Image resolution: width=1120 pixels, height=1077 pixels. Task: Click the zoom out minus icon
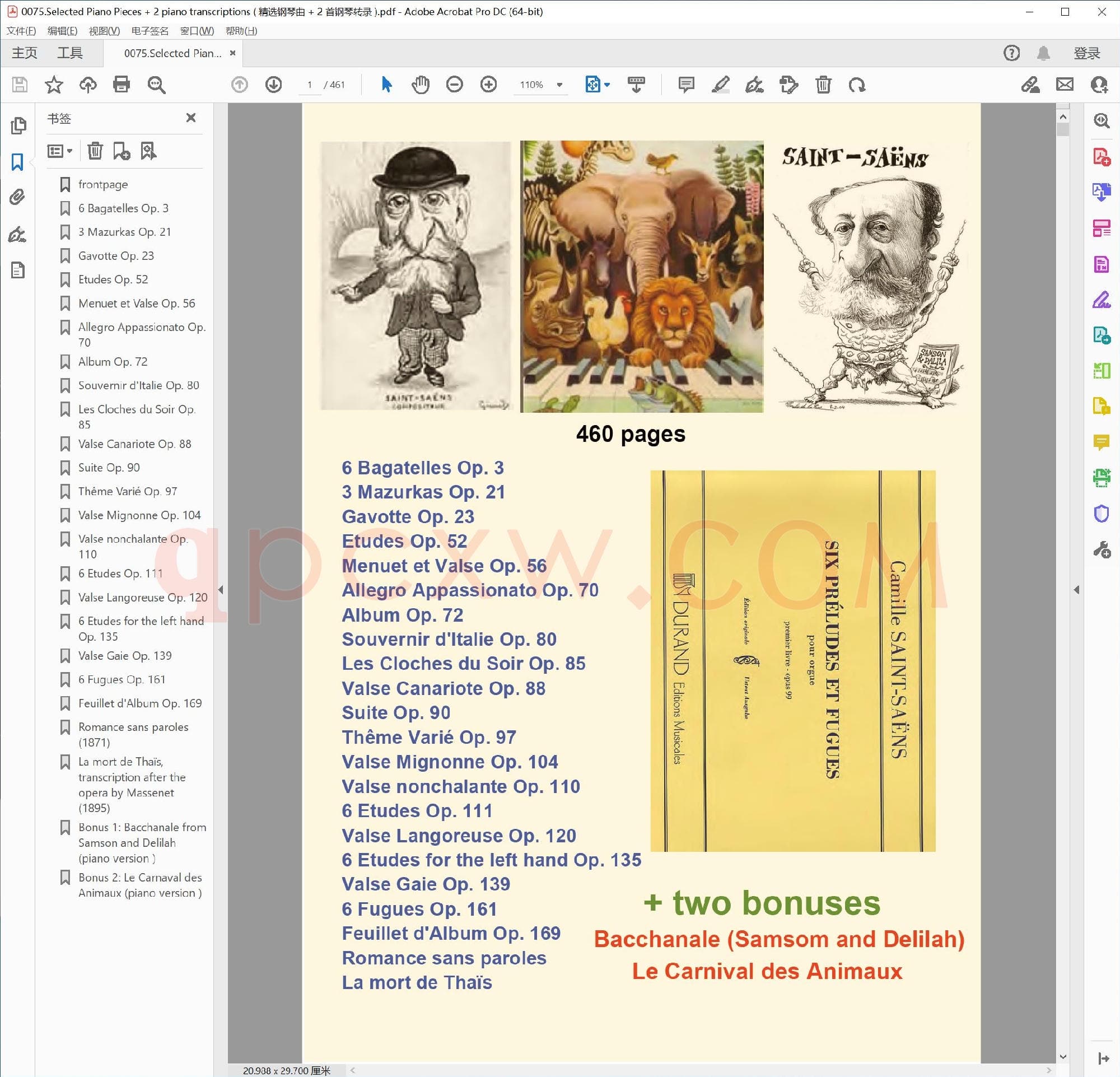[x=454, y=85]
